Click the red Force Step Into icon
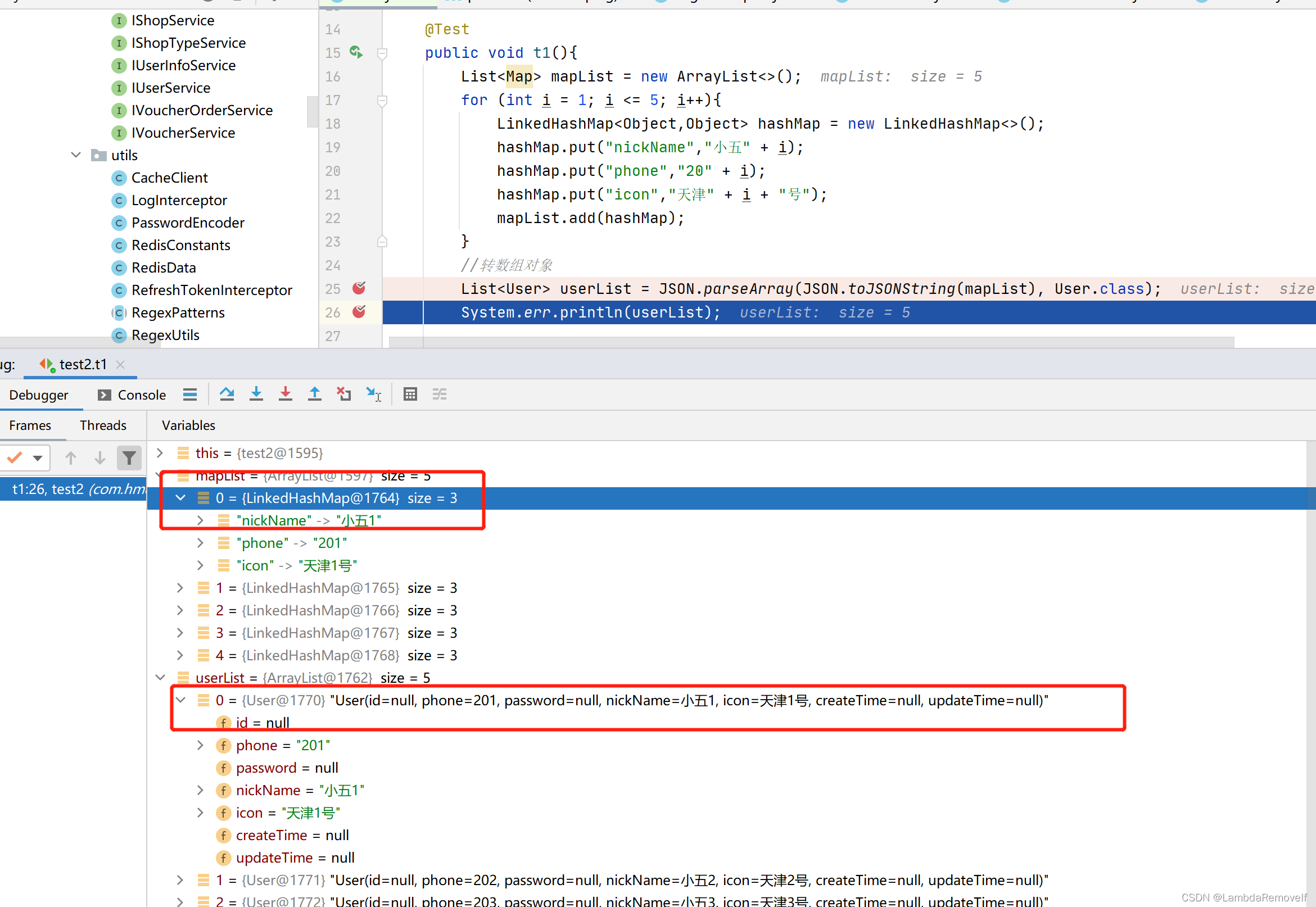Image resolution: width=1316 pixels, height=907 pixels. (286, 394)
